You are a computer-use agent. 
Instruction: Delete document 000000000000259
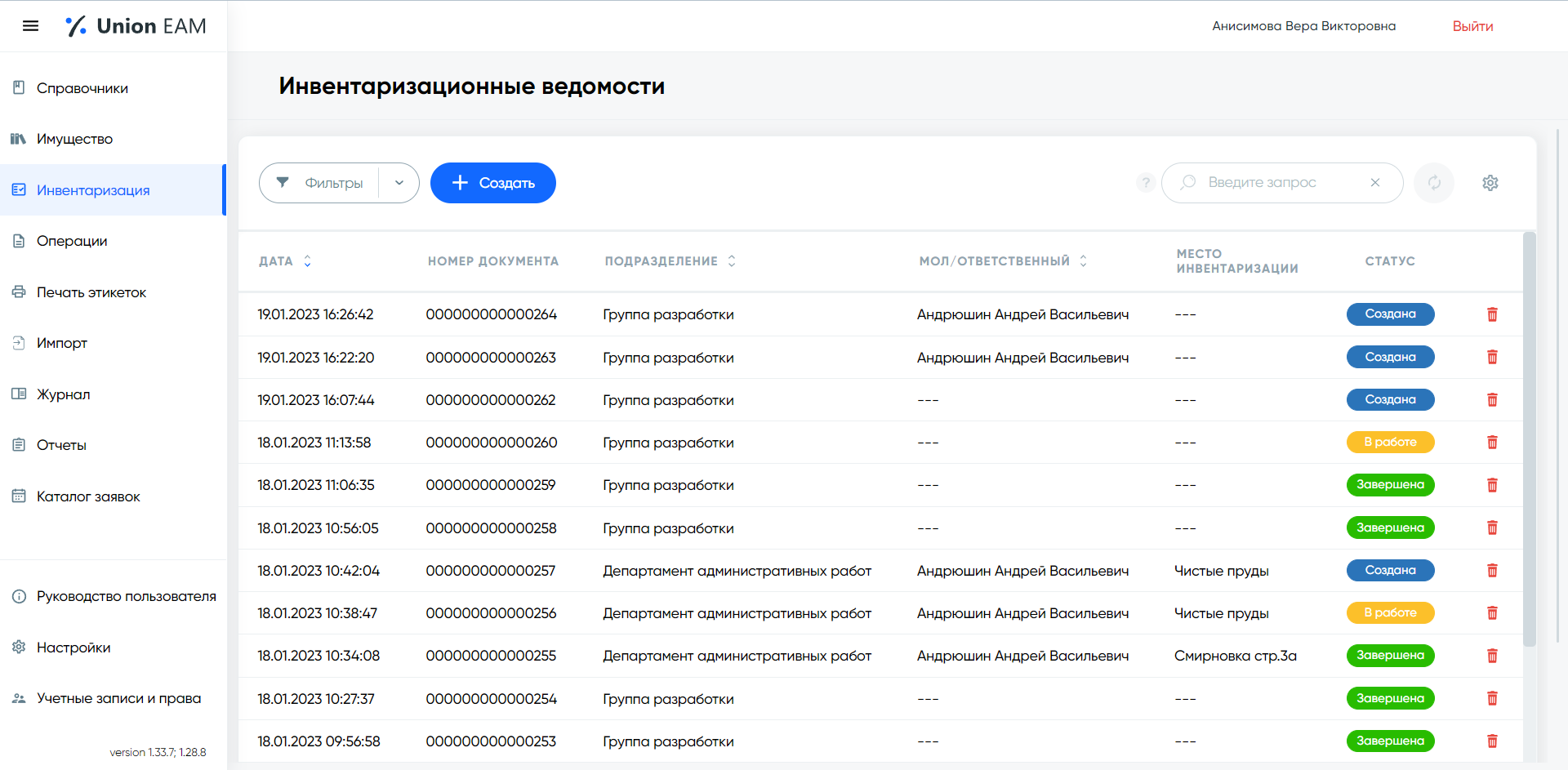pos(1492,485)
